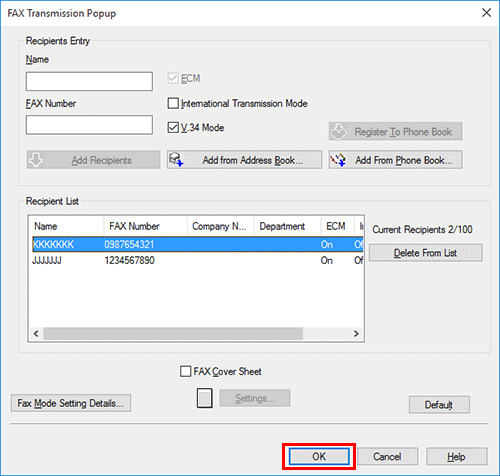Enable International Transmission Mode checkbox
The width and height of the screenshot is (500, 476).
point(173,103)
